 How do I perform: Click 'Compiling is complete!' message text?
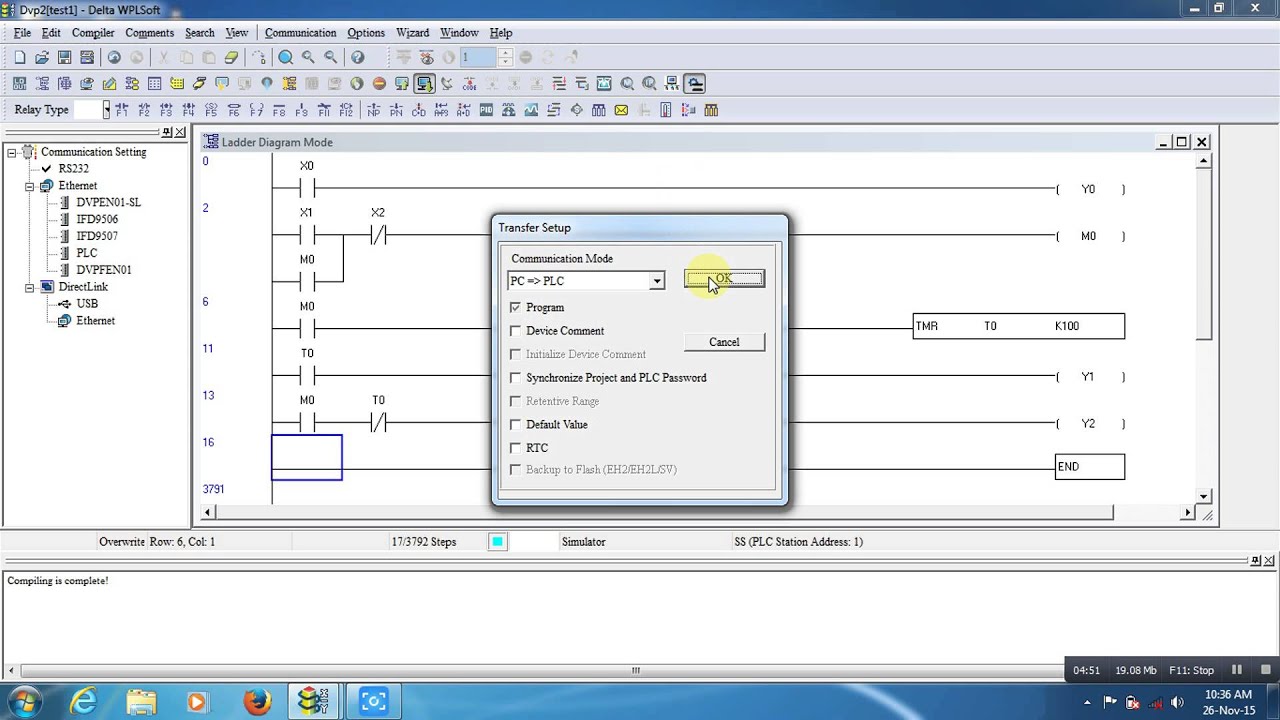click(x=58, y=581)
